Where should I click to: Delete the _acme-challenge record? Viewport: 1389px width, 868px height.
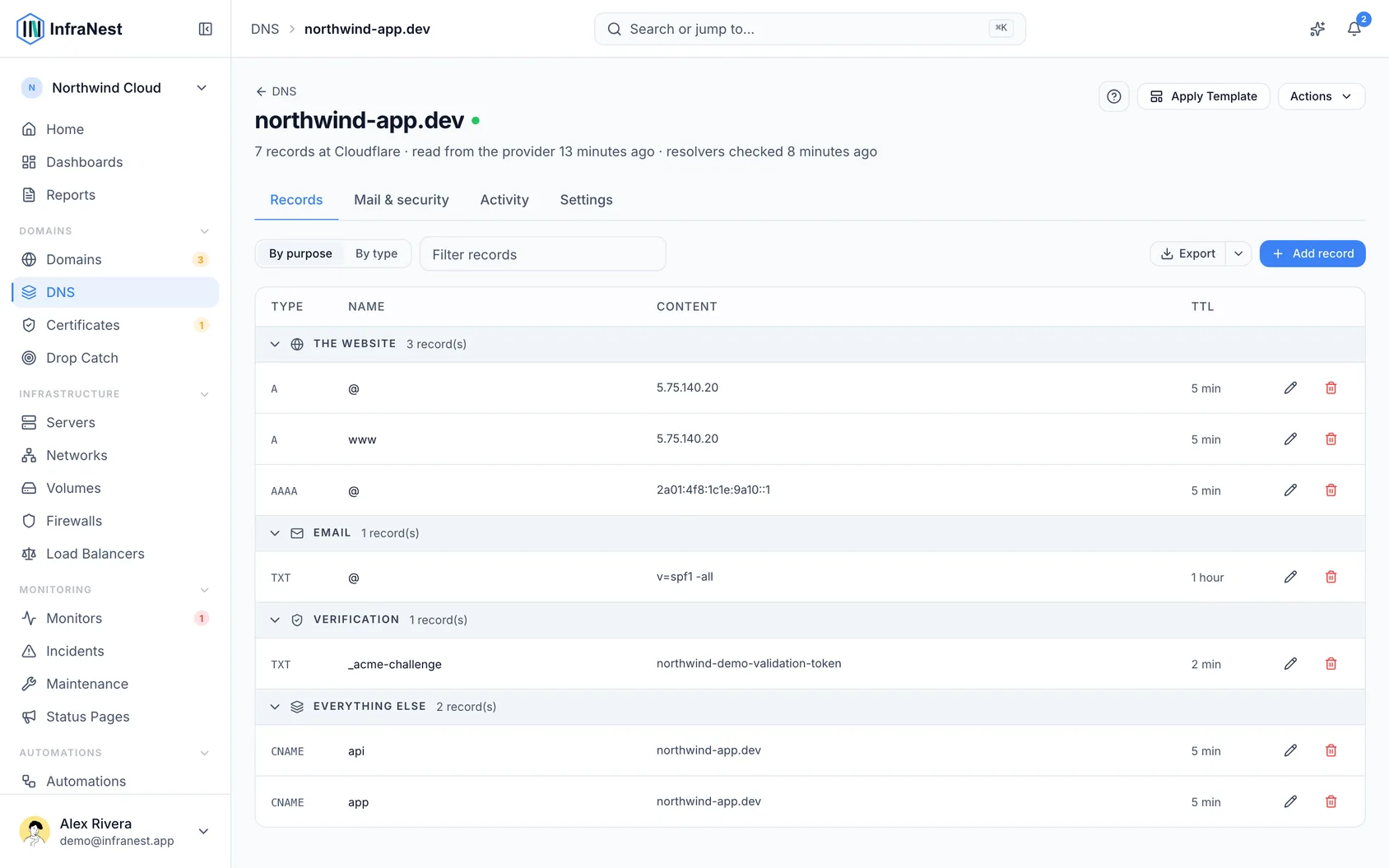click(1331, 664)
